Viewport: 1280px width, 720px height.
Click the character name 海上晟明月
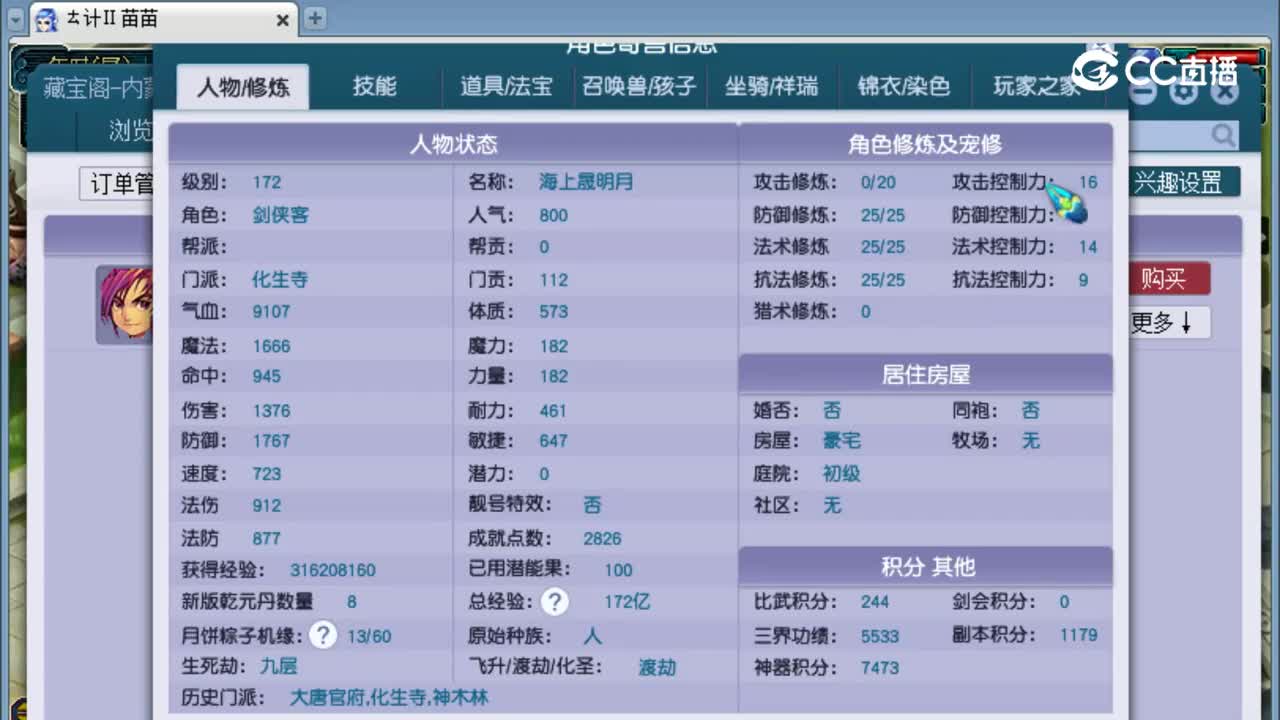[x=586, y=182]
